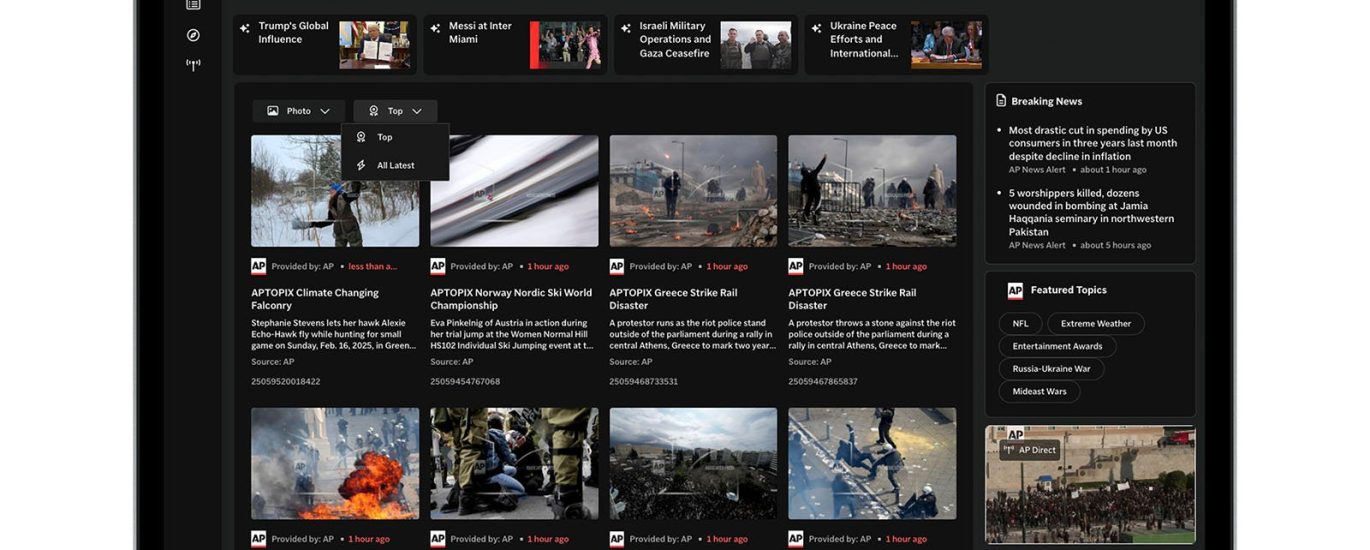Open the broadcast antenna sidebar icon
This screenshot has height=550, width=1370.
click(x=193, y=65)
